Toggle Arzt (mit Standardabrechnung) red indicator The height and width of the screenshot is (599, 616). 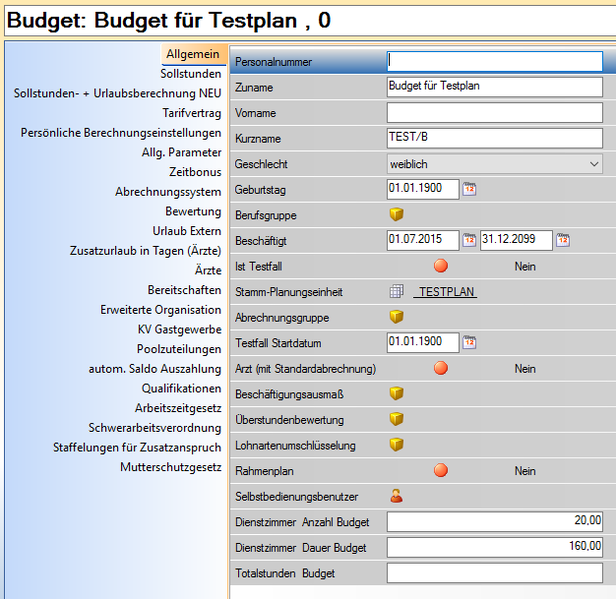[x=440, y=368]
